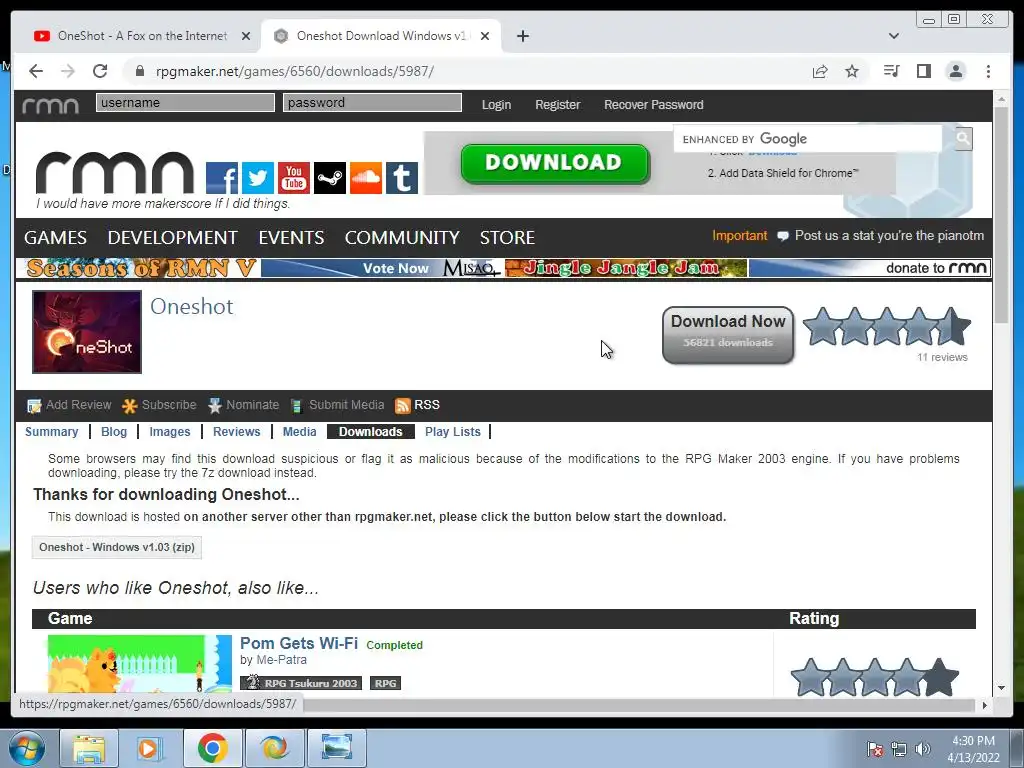
Task: Switch to OneShot - A Fox on the Internet tab
Action: [x=142, y=36]
